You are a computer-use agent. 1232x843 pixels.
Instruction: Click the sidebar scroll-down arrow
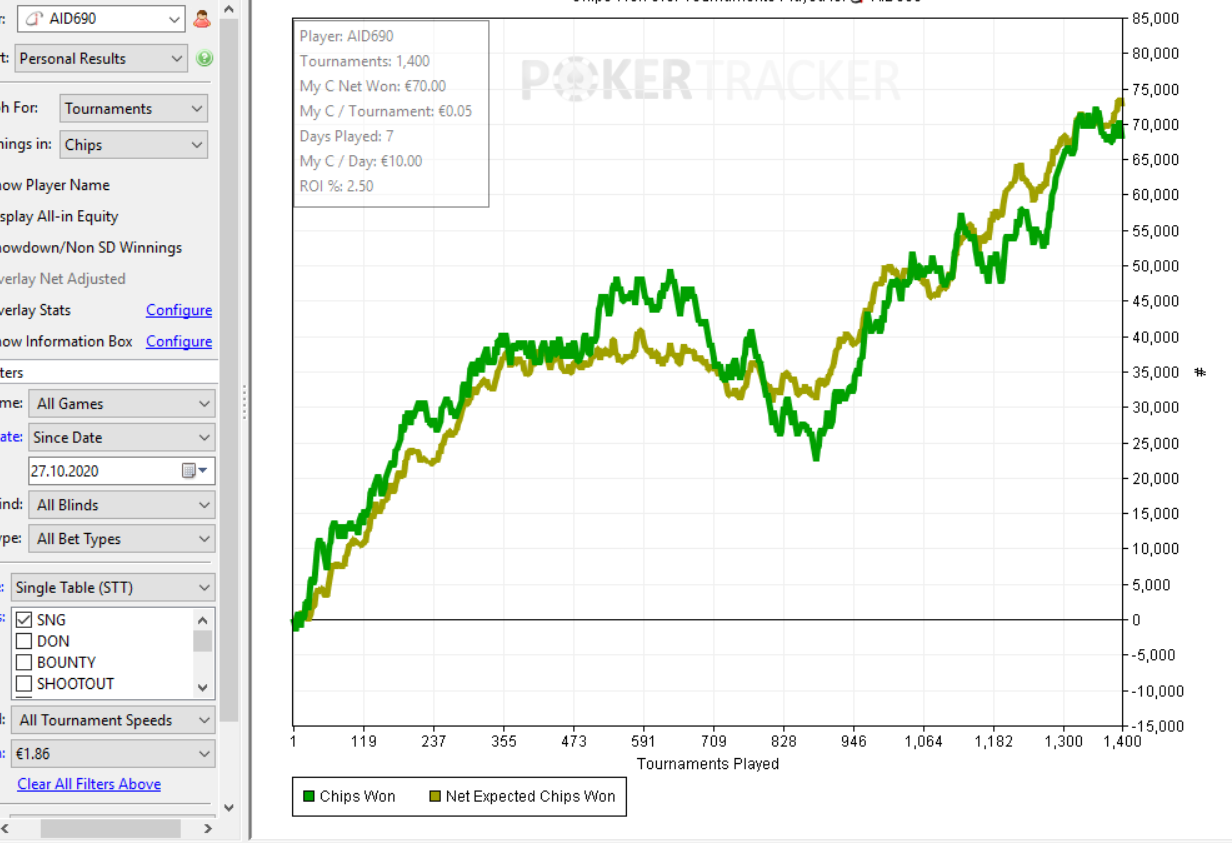click(x=229, y=807)
